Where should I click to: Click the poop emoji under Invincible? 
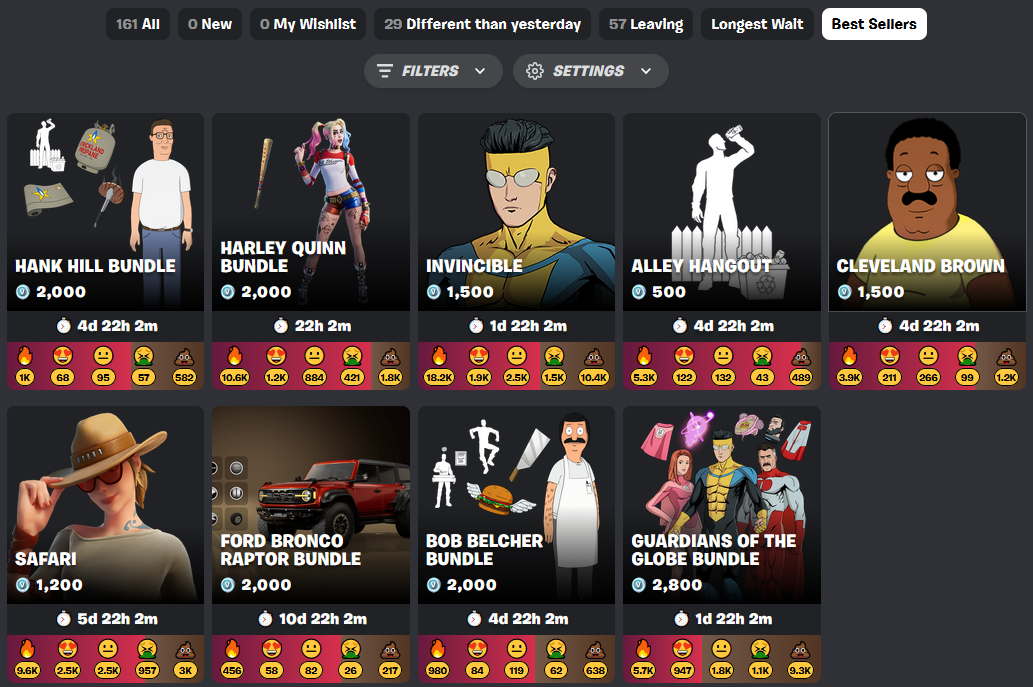tap(594, 357)
